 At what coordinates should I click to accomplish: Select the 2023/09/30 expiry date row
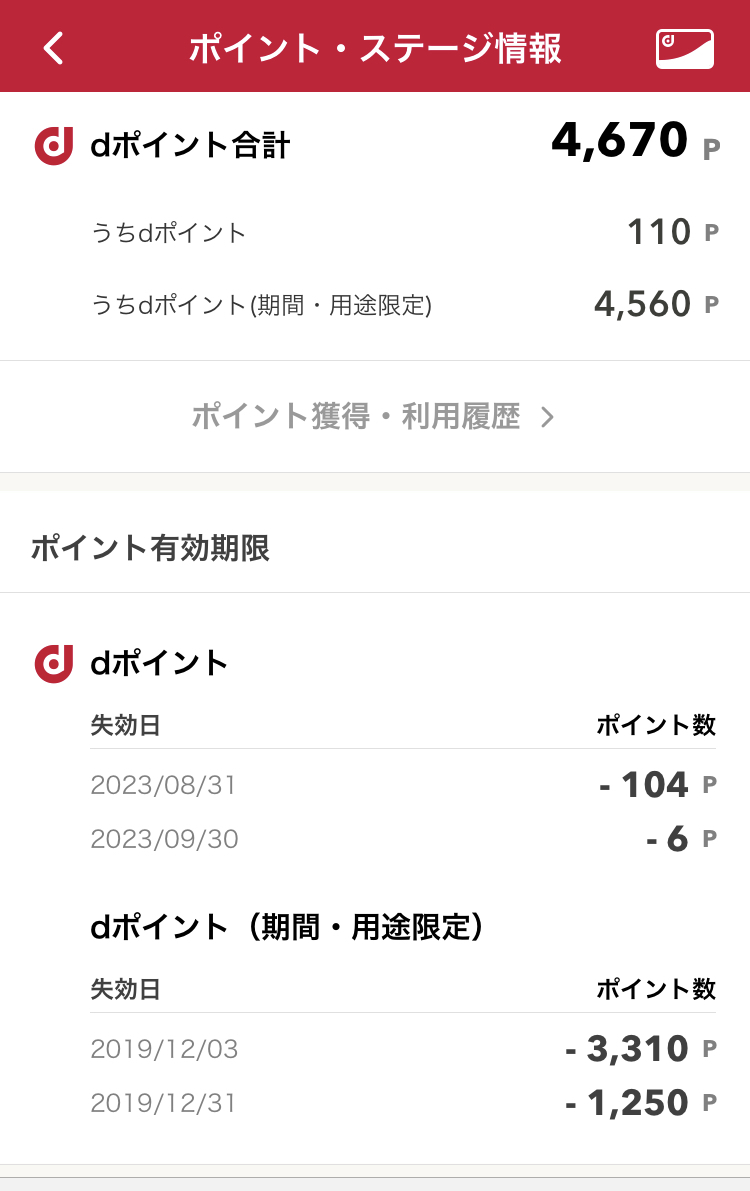click(164, 838)
